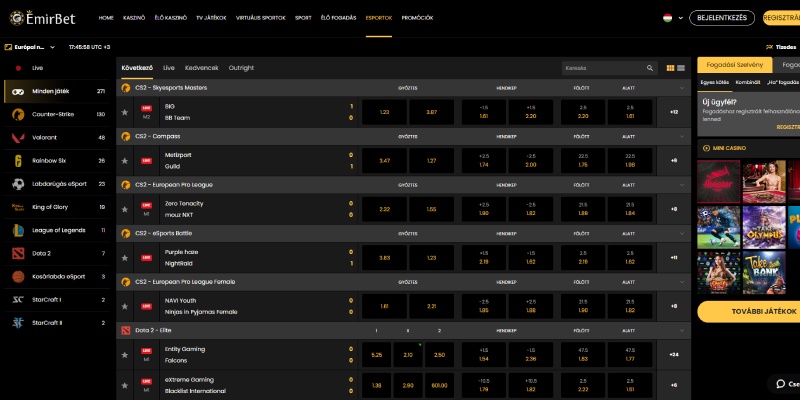Collapse the Dota 2 - Elite section
This screenshot has width=800, height=400.
click(x=682, y=331)
